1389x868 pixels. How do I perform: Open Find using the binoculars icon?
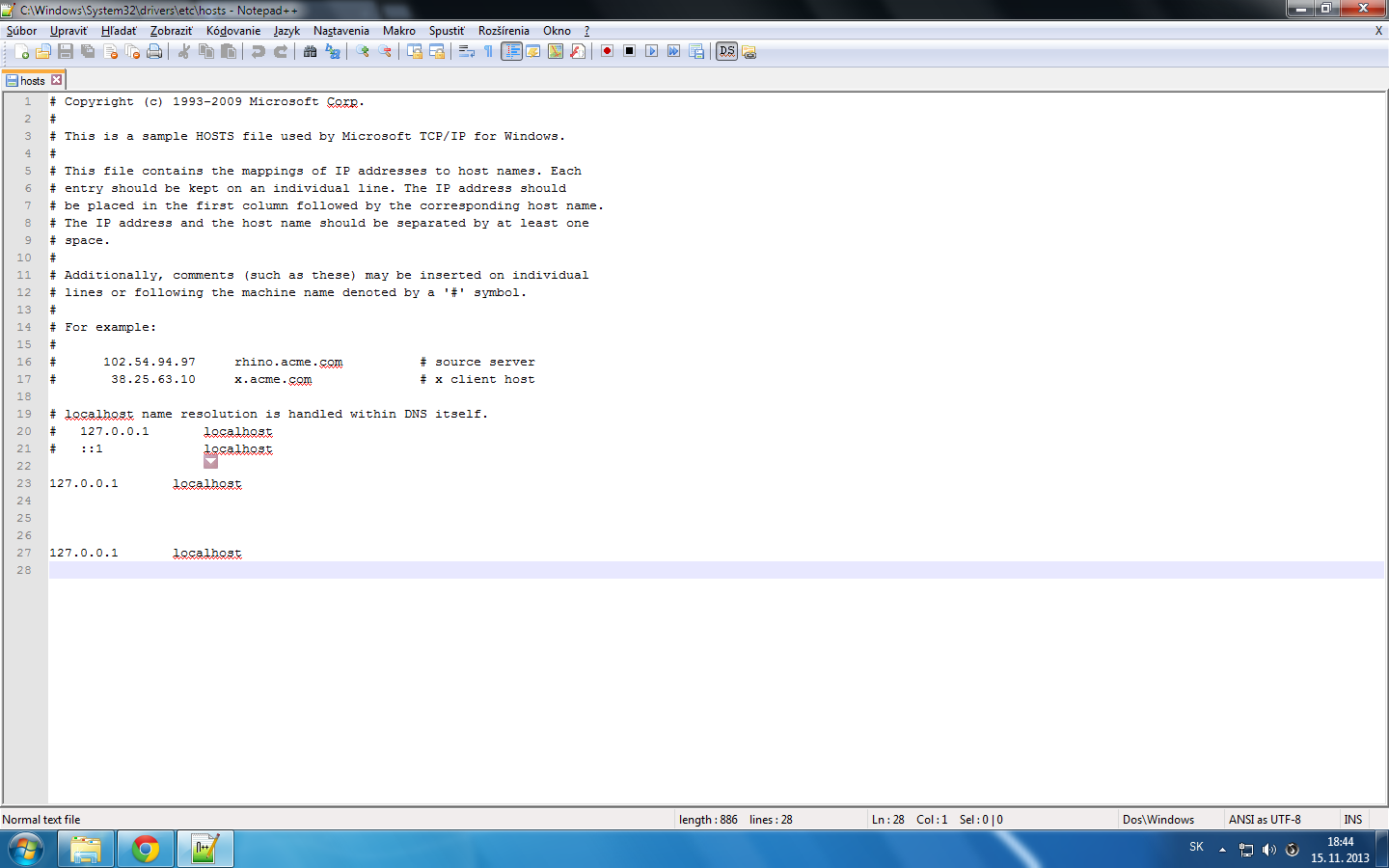pyautogui.click(x=310, y=51)
